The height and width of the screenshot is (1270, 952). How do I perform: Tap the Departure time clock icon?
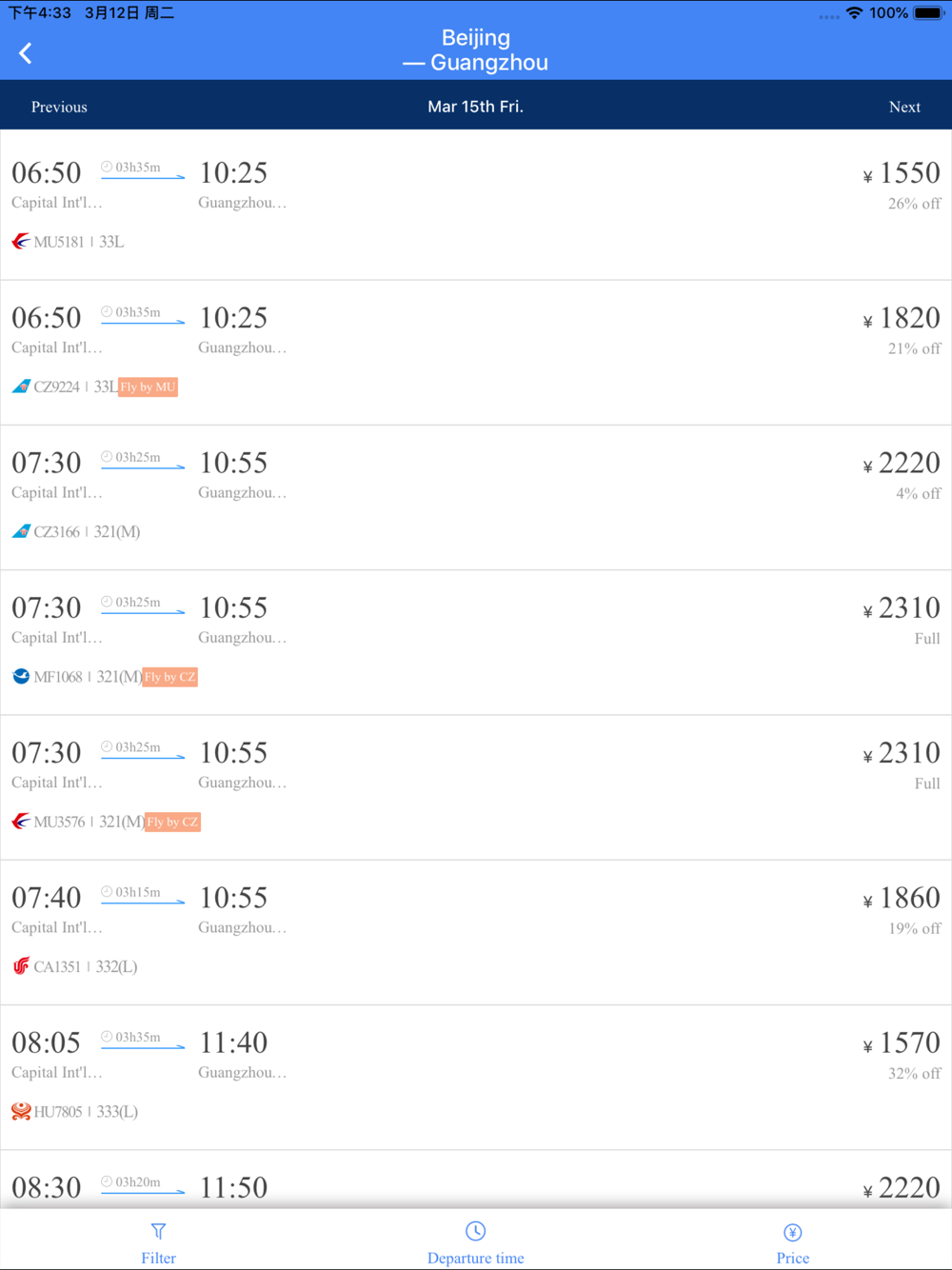click(476, 1231)
